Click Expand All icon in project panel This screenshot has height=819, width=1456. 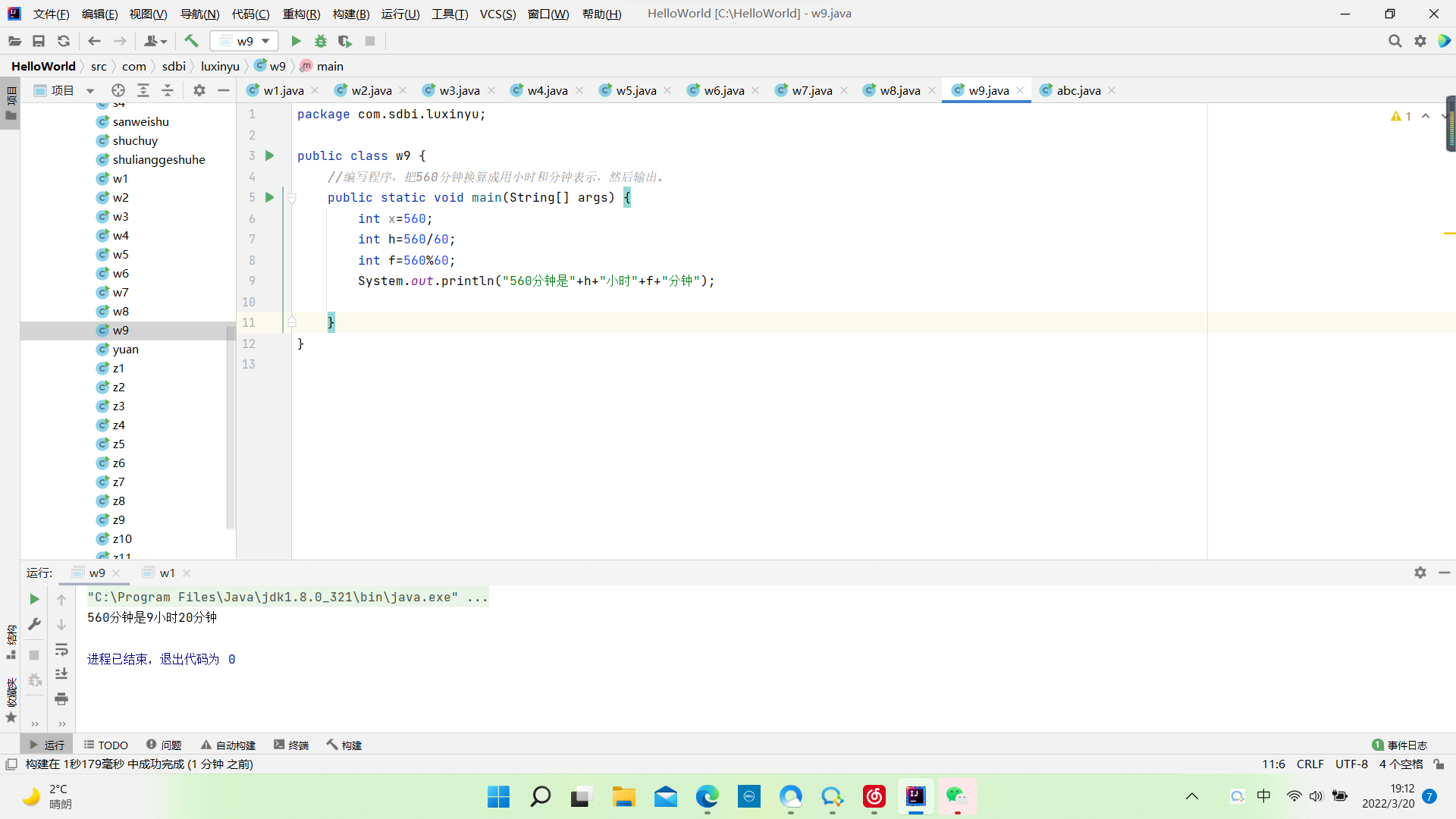(x=143, y=90)
